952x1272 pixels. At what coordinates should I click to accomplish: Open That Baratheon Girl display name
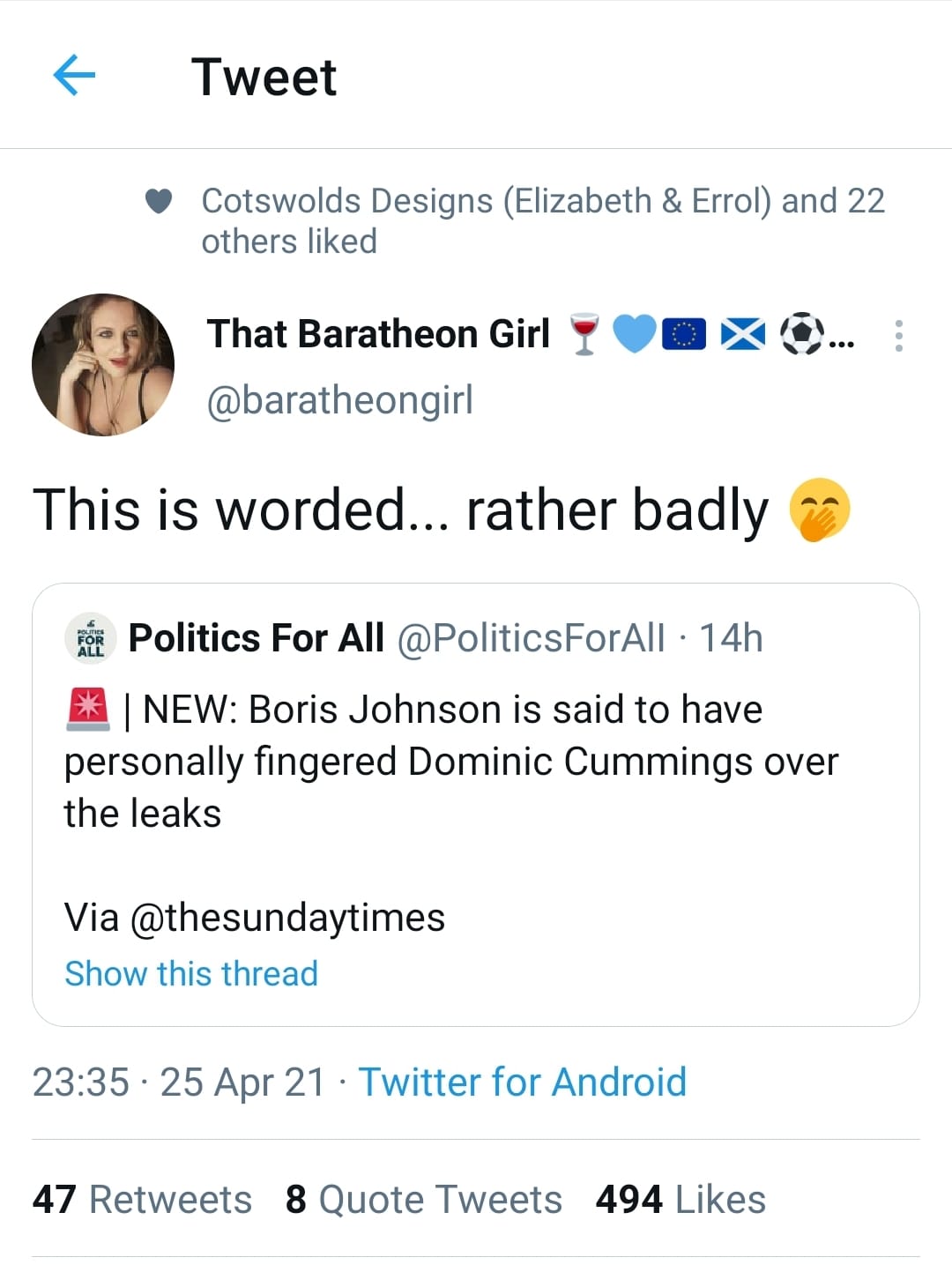pyautogui.click(x=378, y=335)
